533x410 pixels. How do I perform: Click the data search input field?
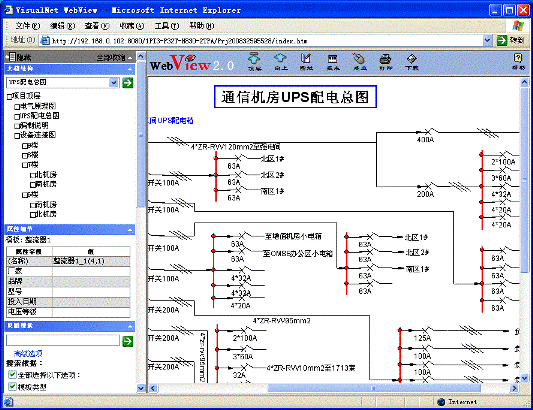63,341
